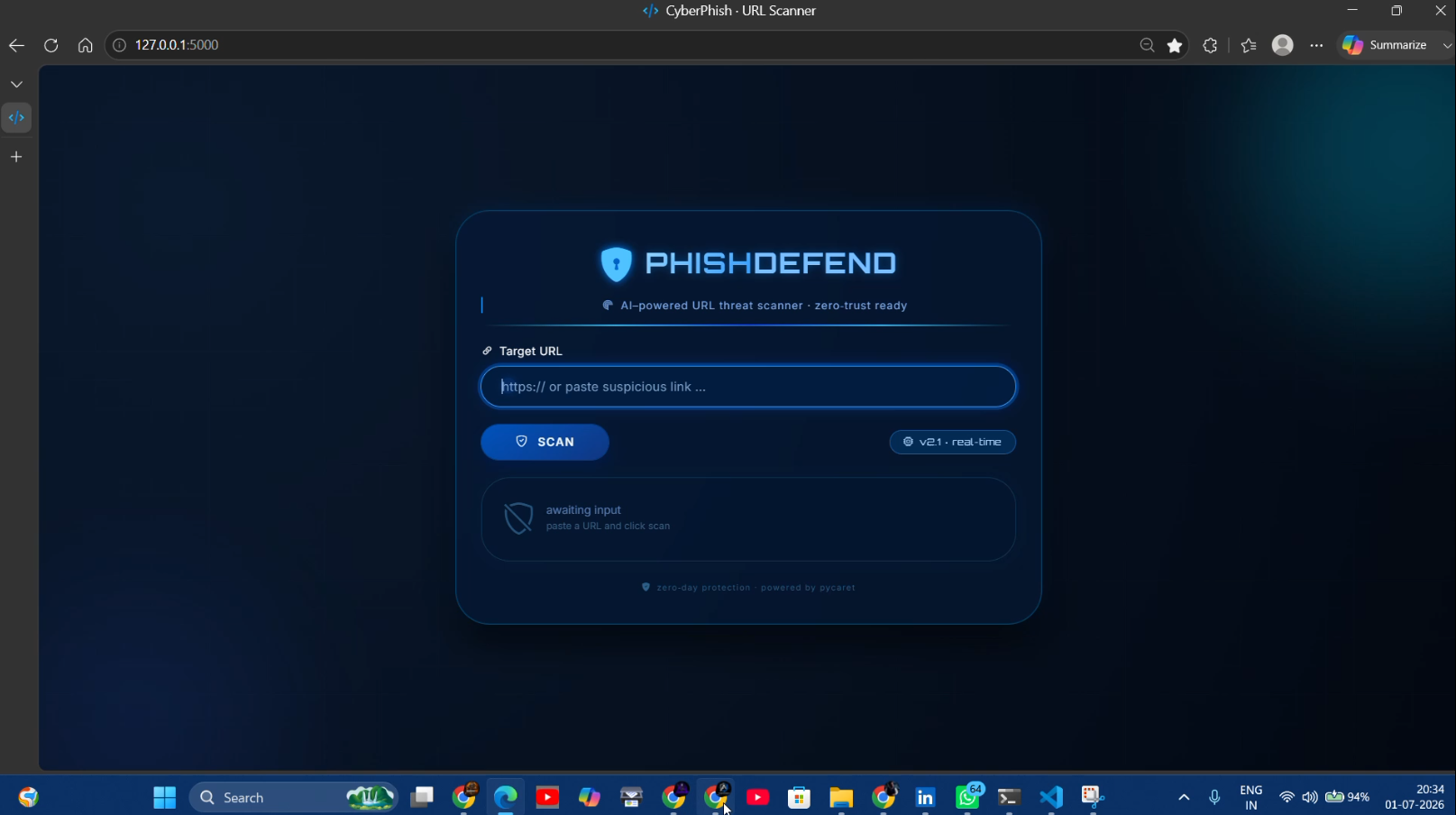1456x815 pixels.
Task: Click the SCAN button
Action: (545, 442)
